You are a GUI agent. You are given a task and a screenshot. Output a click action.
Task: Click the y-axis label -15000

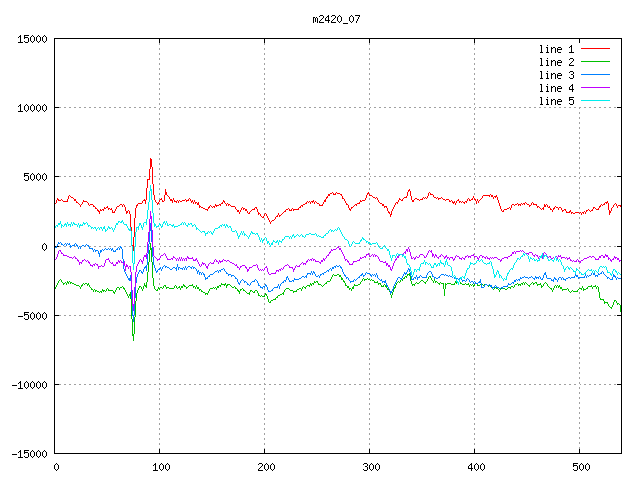coord(29,454)
